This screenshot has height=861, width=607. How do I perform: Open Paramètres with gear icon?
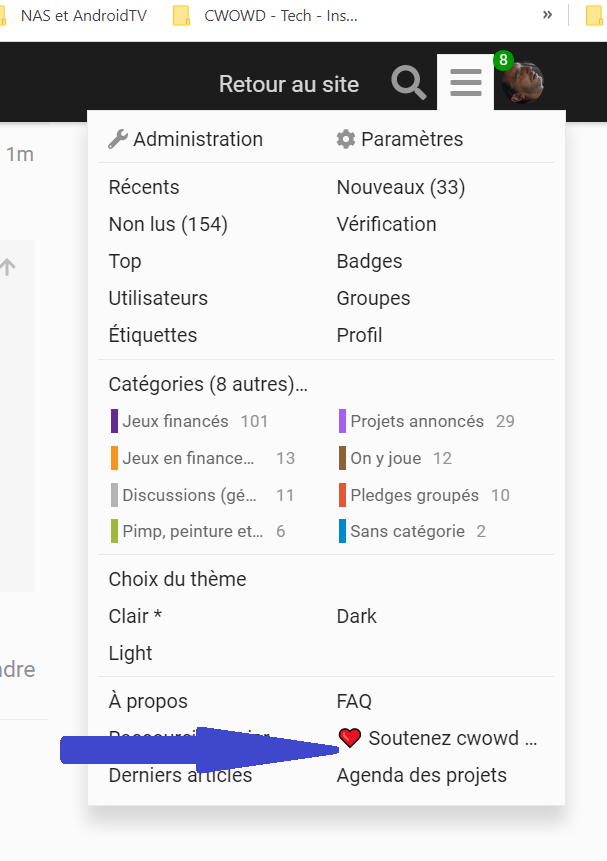pos(400,140)
